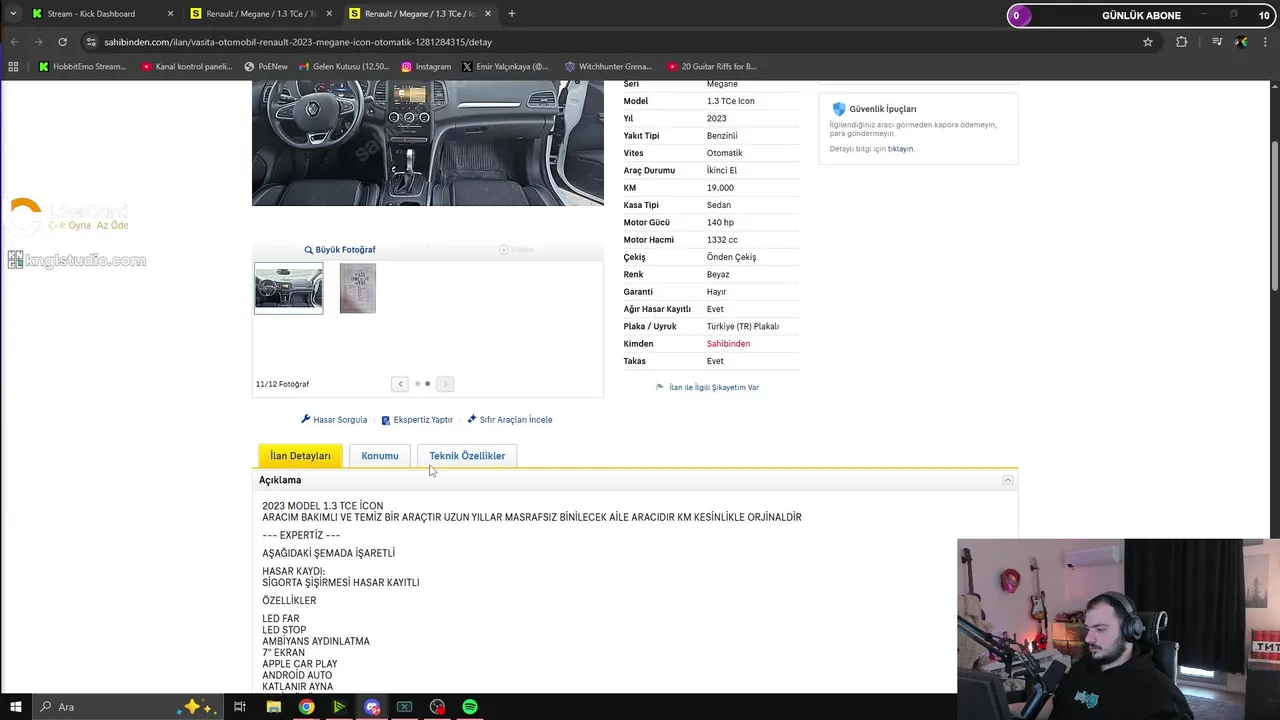This screenshot has height=720, width=1280.
Task: Open Sıfır Araçları İncele link
Action: [510, 420]
